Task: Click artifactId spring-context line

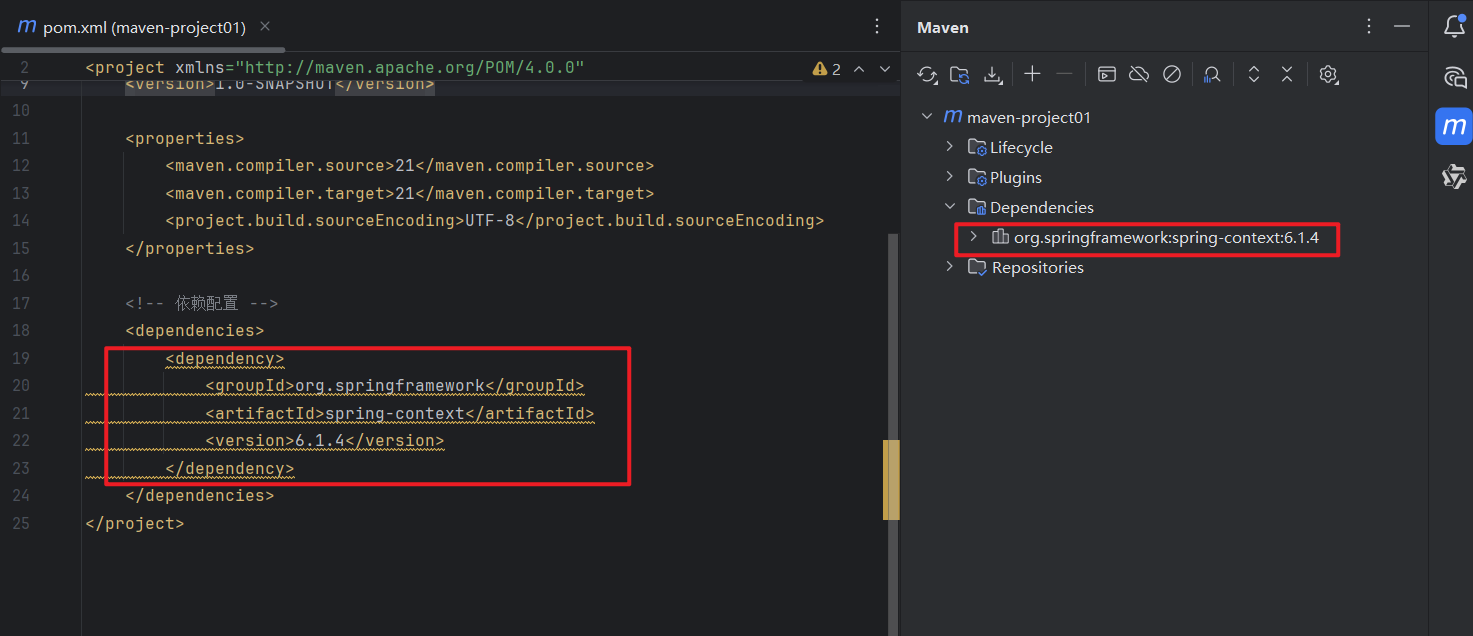Action: click(400, 413)
